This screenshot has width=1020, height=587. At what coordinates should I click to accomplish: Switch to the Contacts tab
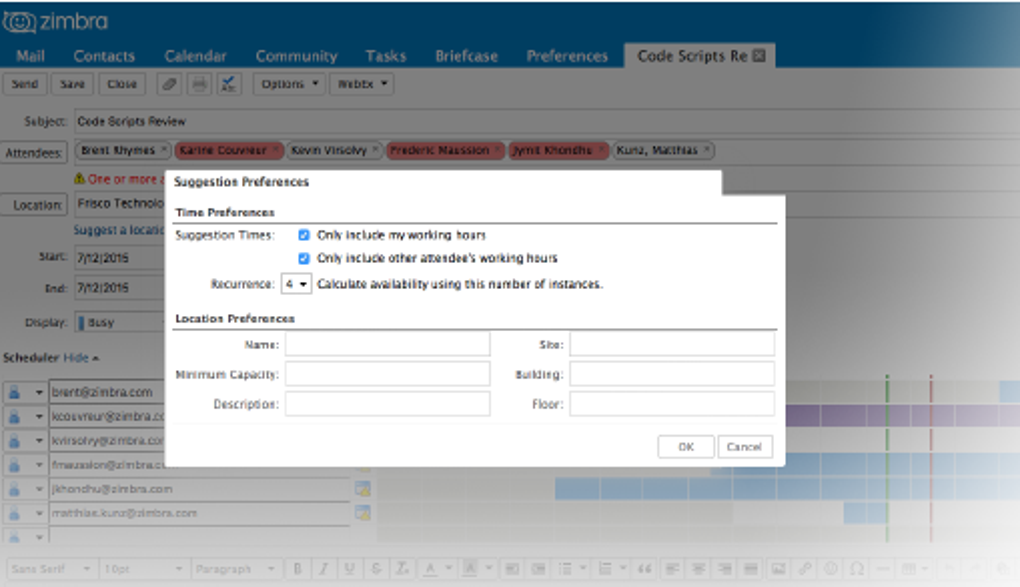[104, 56]
